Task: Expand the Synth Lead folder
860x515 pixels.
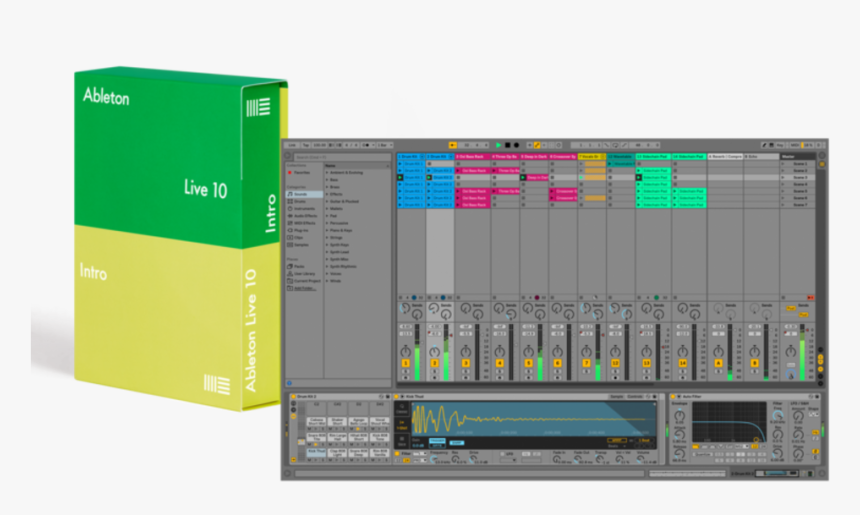Action: pyautogui.click(x=327, y=252)
